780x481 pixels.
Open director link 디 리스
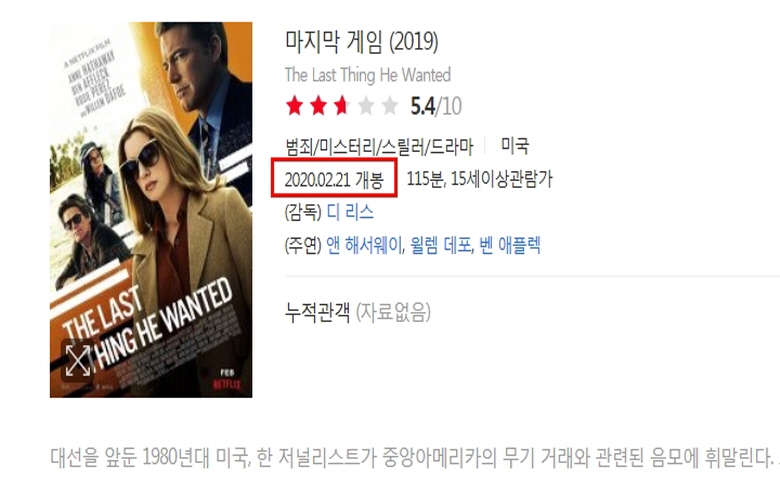(x=350, y=212)
